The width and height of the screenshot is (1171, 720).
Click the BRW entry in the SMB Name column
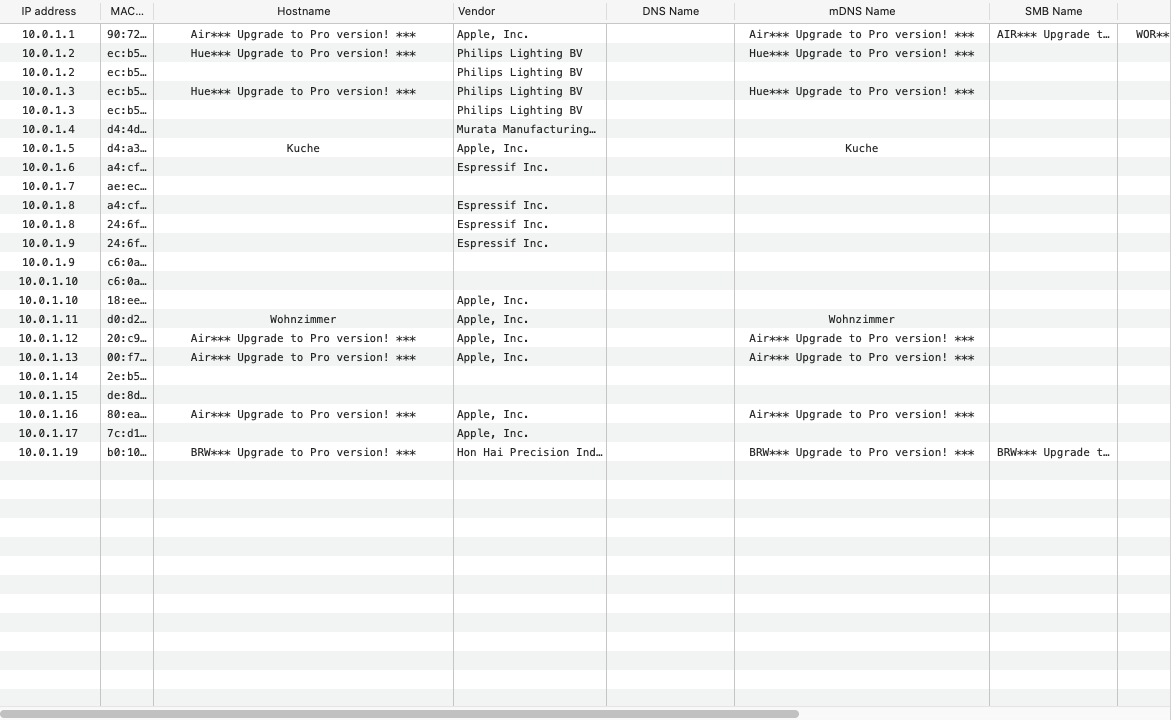pos(1053,452)
